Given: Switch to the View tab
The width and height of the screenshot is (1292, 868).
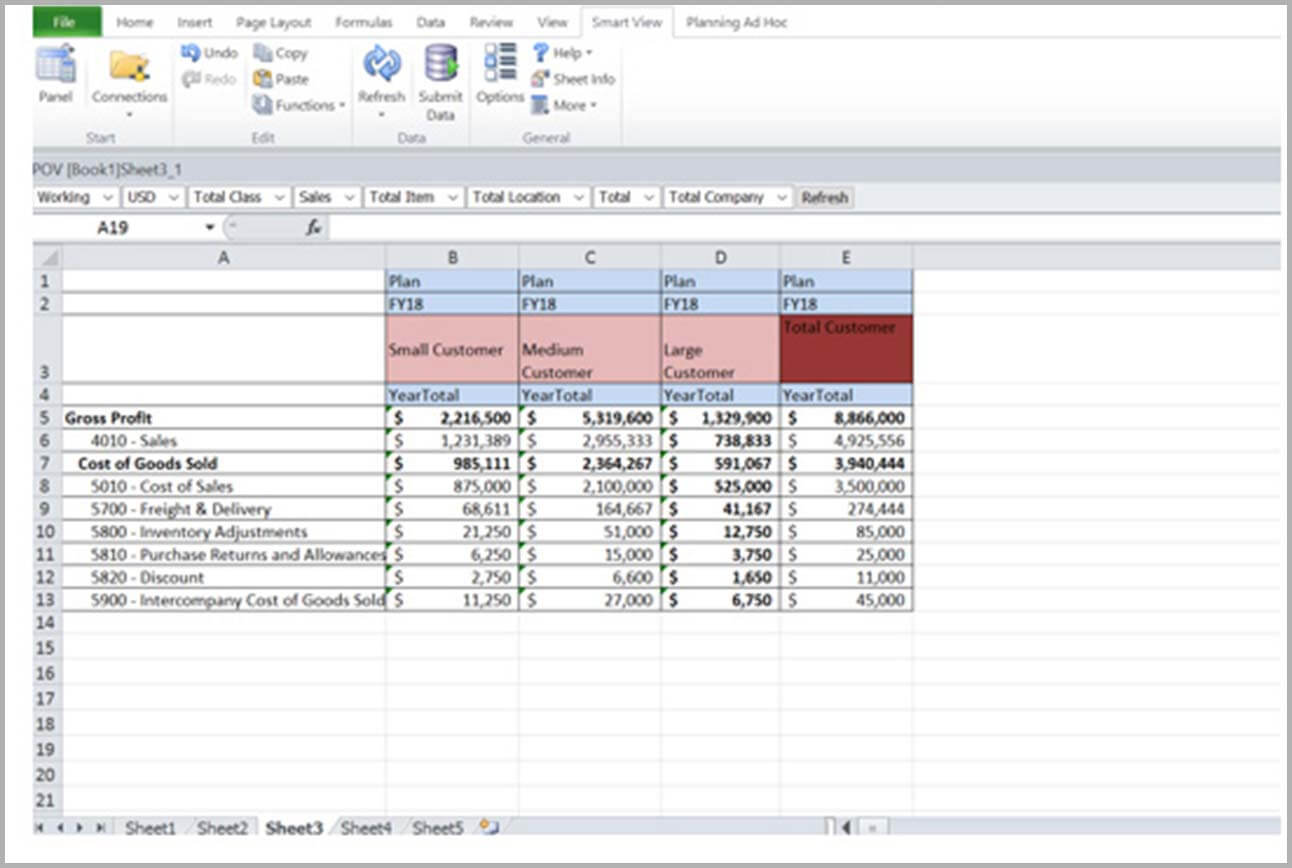Looking at the screenshot, I should point(552,22).
